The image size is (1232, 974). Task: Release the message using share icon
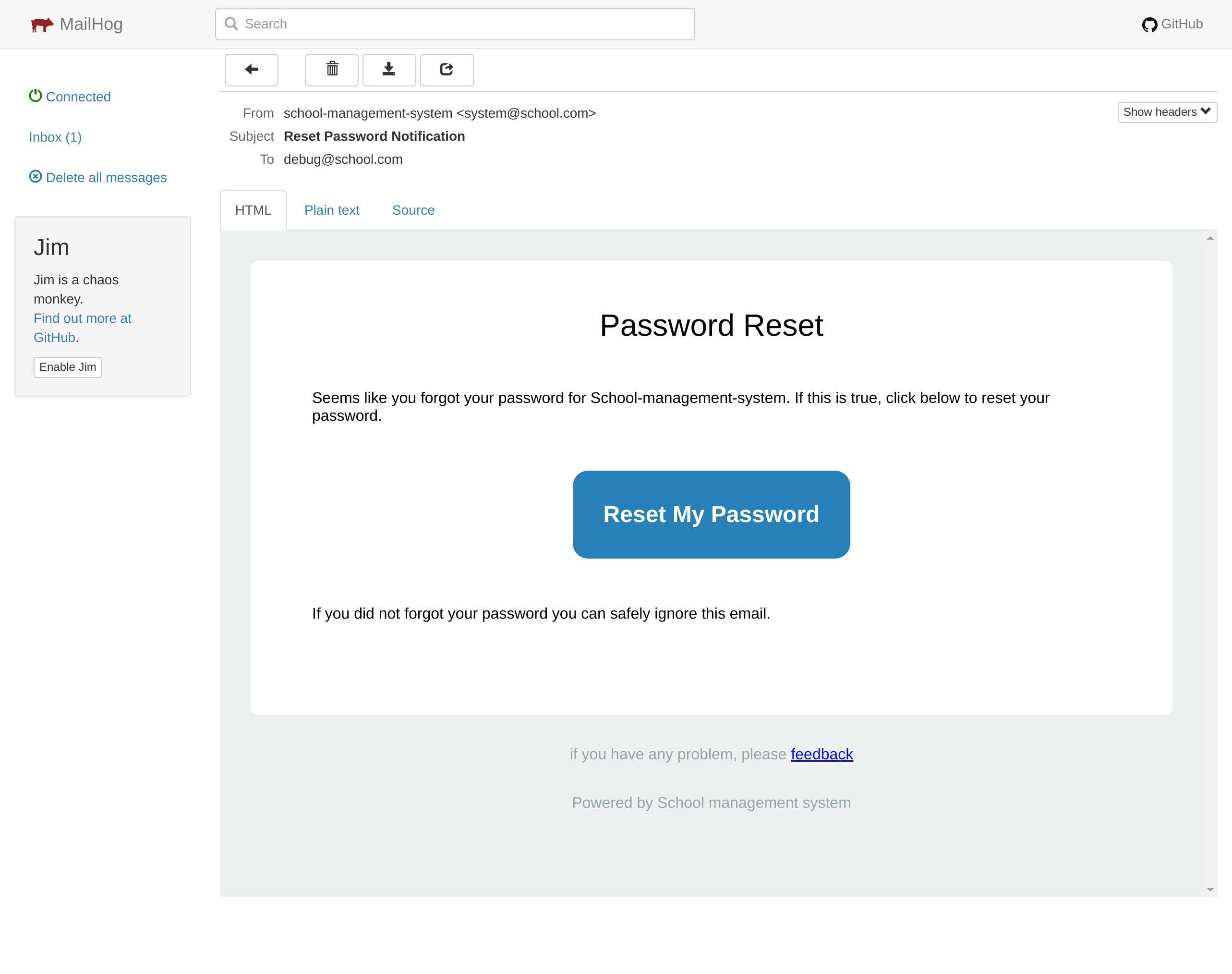point(447,70)
